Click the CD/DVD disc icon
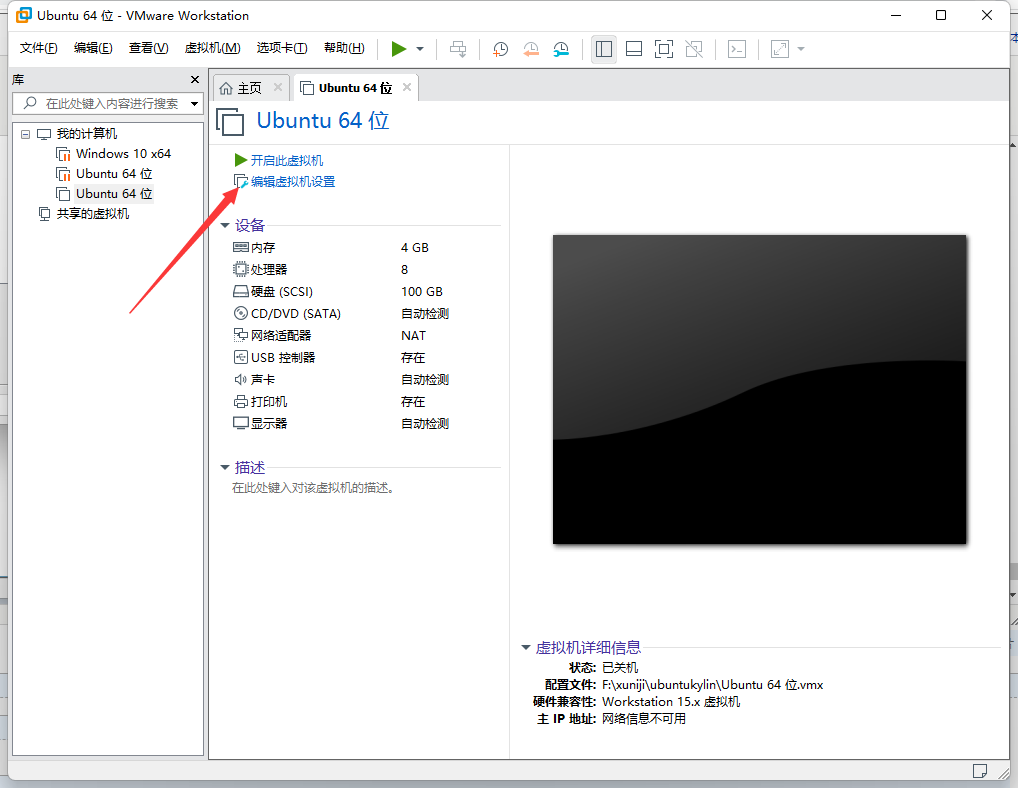This screenshot has width=1018, height=788. point(241,314)
